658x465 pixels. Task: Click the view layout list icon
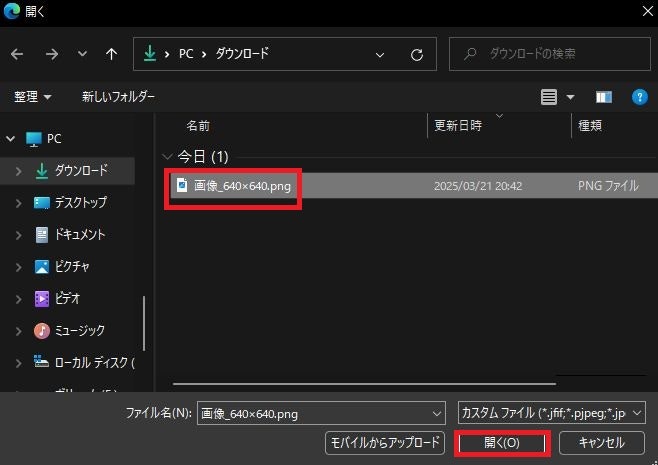pyautogui.click(x=548, y=97)
